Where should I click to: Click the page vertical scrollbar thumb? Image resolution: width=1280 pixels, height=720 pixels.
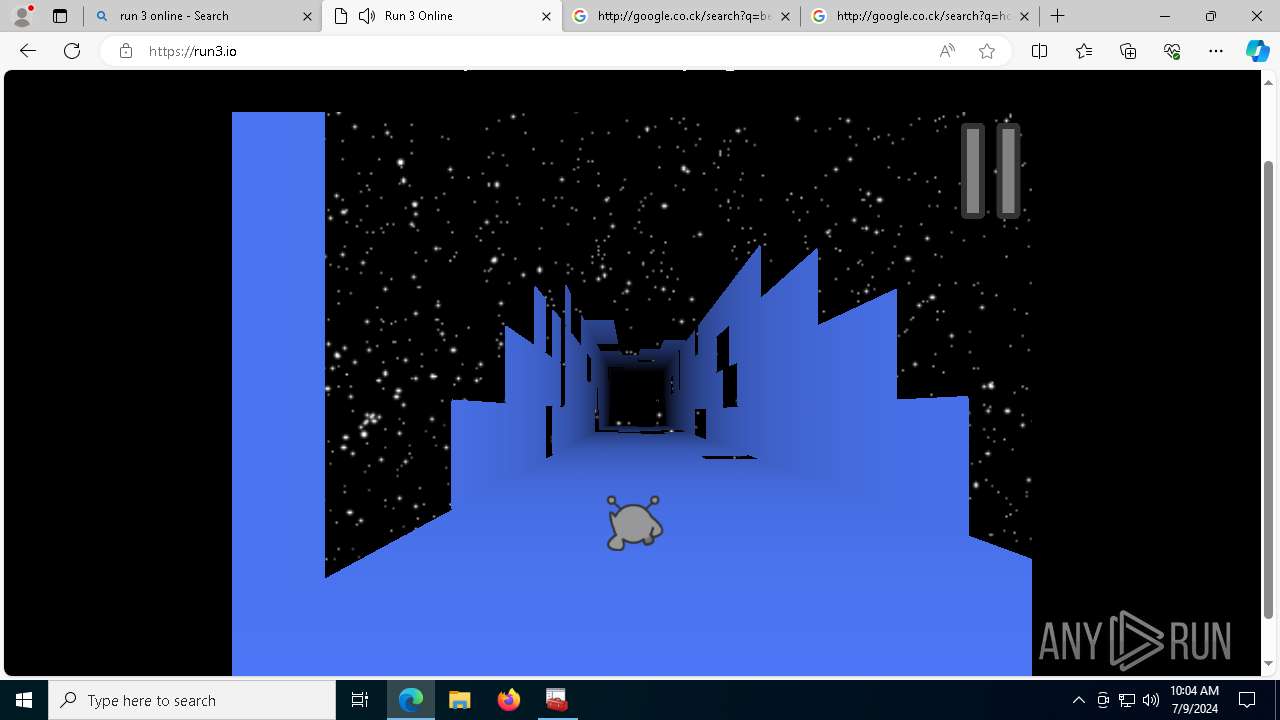click(x=1269, y=389)
